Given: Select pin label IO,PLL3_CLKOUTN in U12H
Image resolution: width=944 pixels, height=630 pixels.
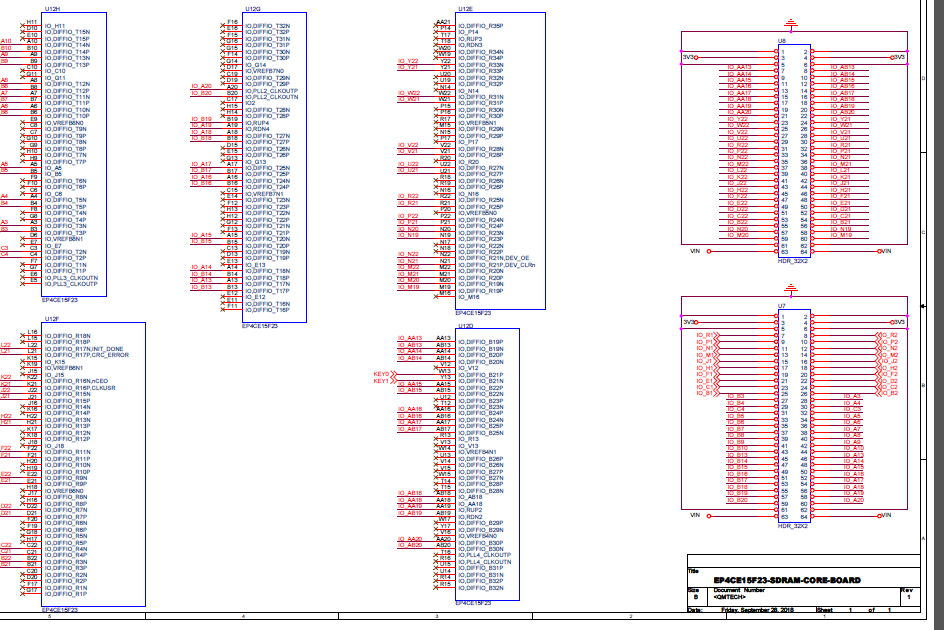Looking at the screenshot, I should (x=71, y=278).
